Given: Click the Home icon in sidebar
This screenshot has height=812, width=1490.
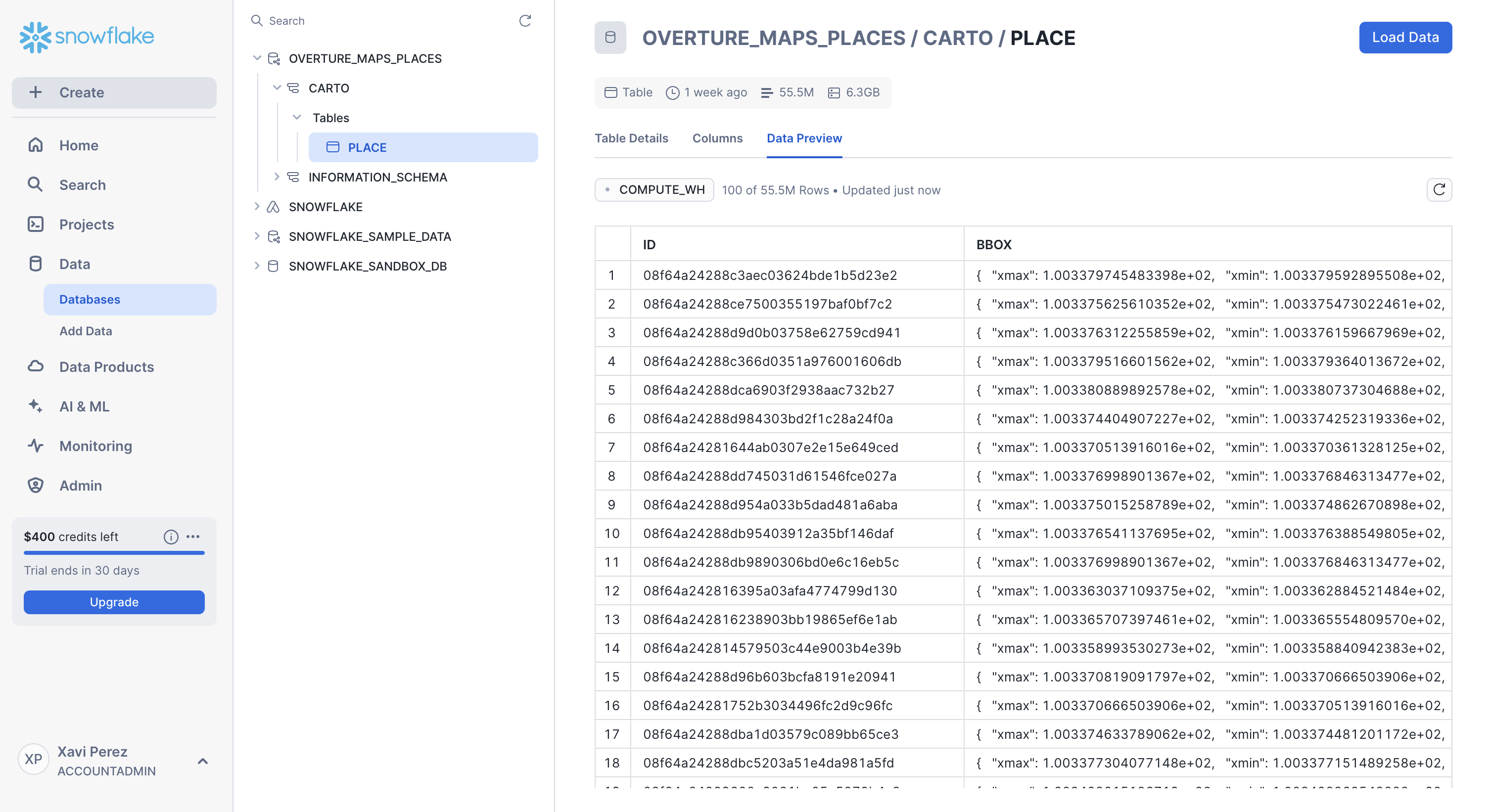Looking at the screenshot, I should 36,144.
